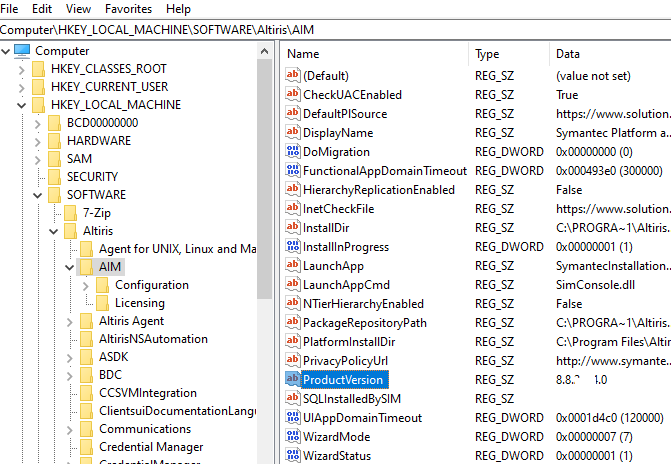Image resolution: width=671 pixels, height=464 pixels.
Task: Select the SECURITY key folder icon
Action: tap(54, 176)
